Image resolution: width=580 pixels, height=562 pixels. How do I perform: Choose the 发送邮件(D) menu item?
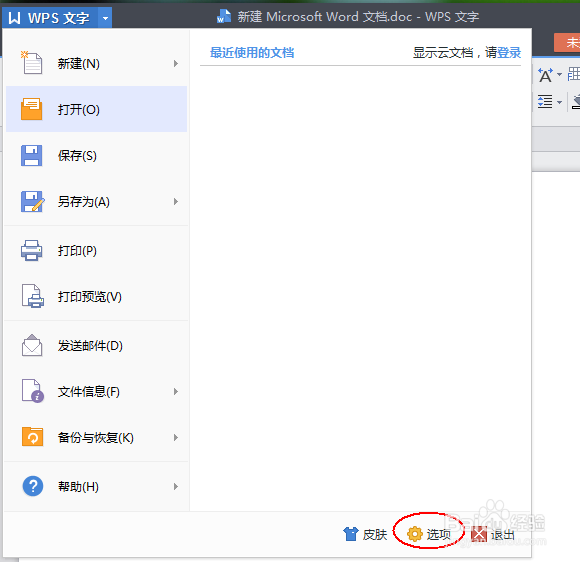(96, 346)
